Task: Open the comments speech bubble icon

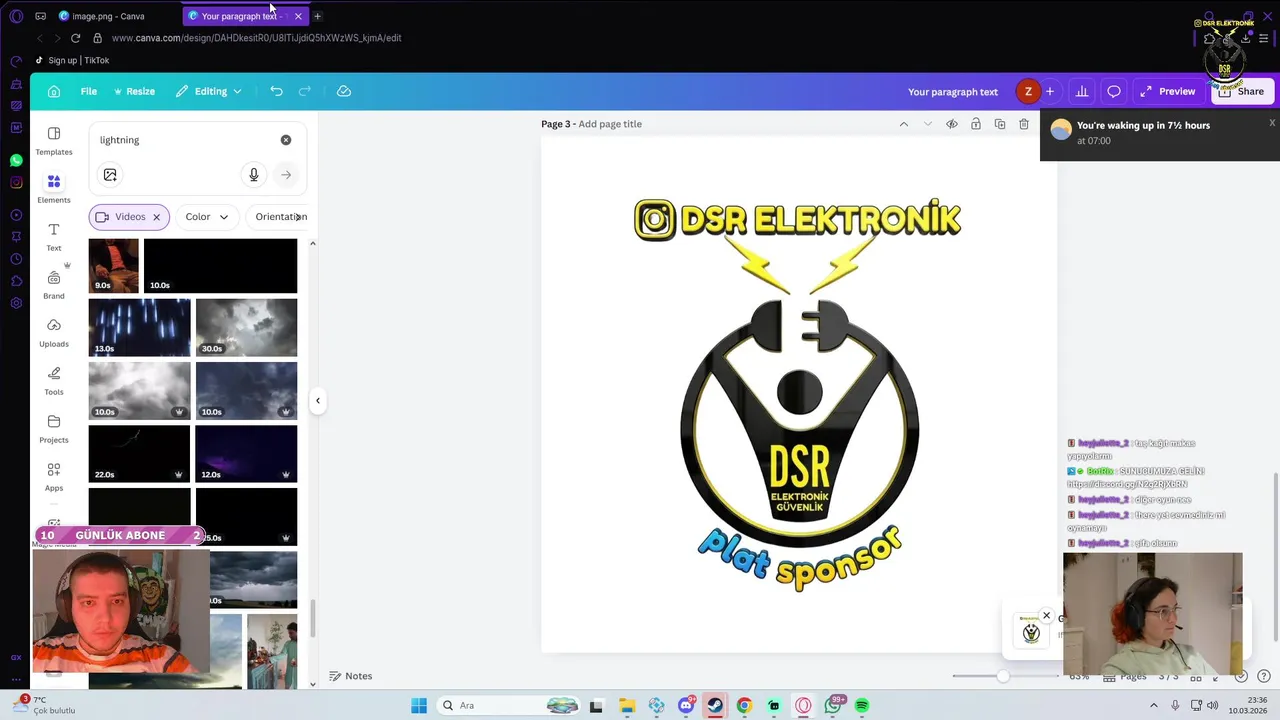Action: pyautogui.click(x=1114, y=91)
